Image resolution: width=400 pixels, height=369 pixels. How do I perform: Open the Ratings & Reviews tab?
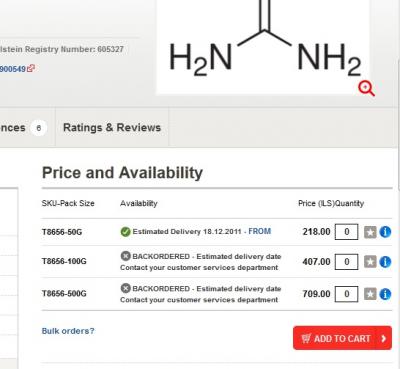[x=112, y=127]
